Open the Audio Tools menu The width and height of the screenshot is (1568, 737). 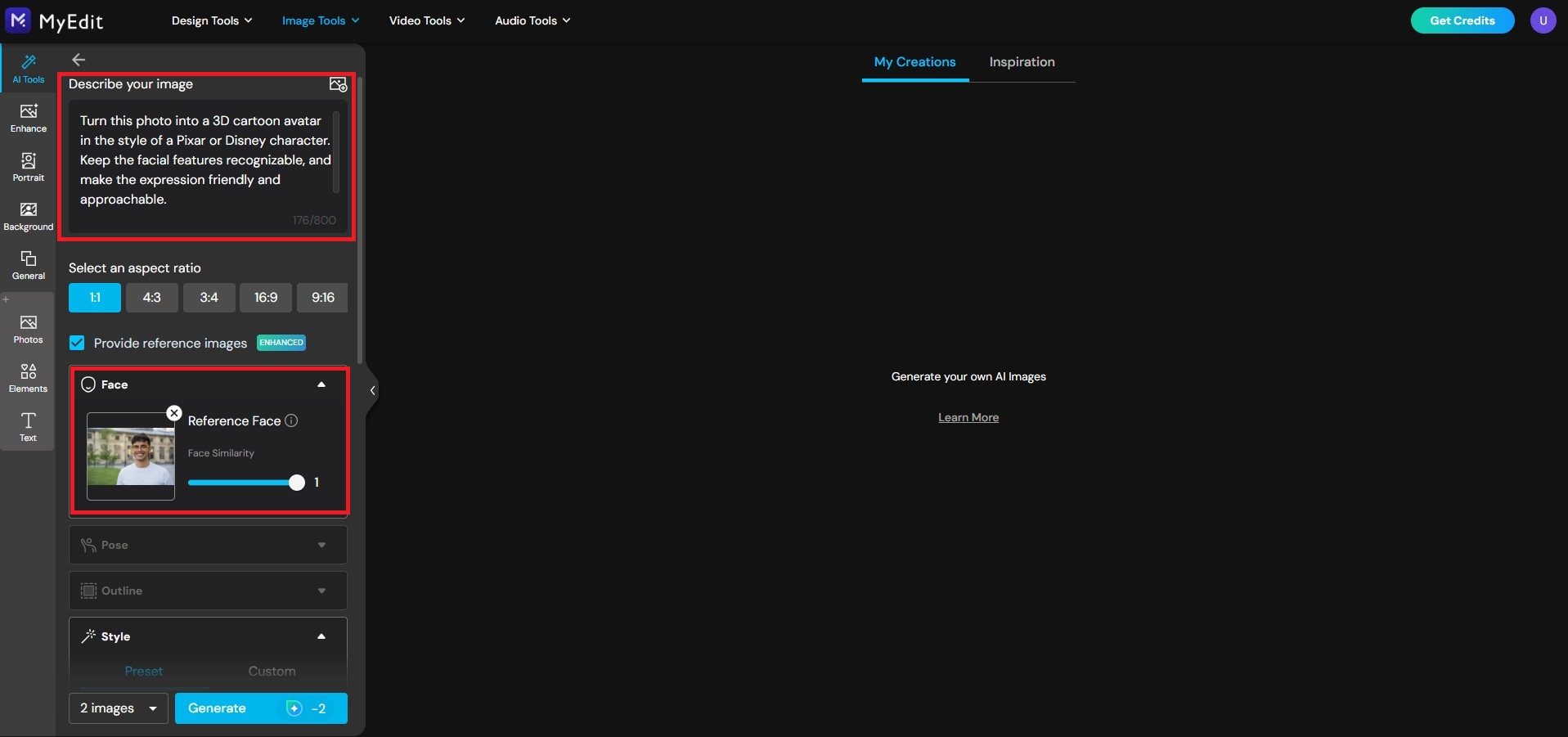point(532,20)
